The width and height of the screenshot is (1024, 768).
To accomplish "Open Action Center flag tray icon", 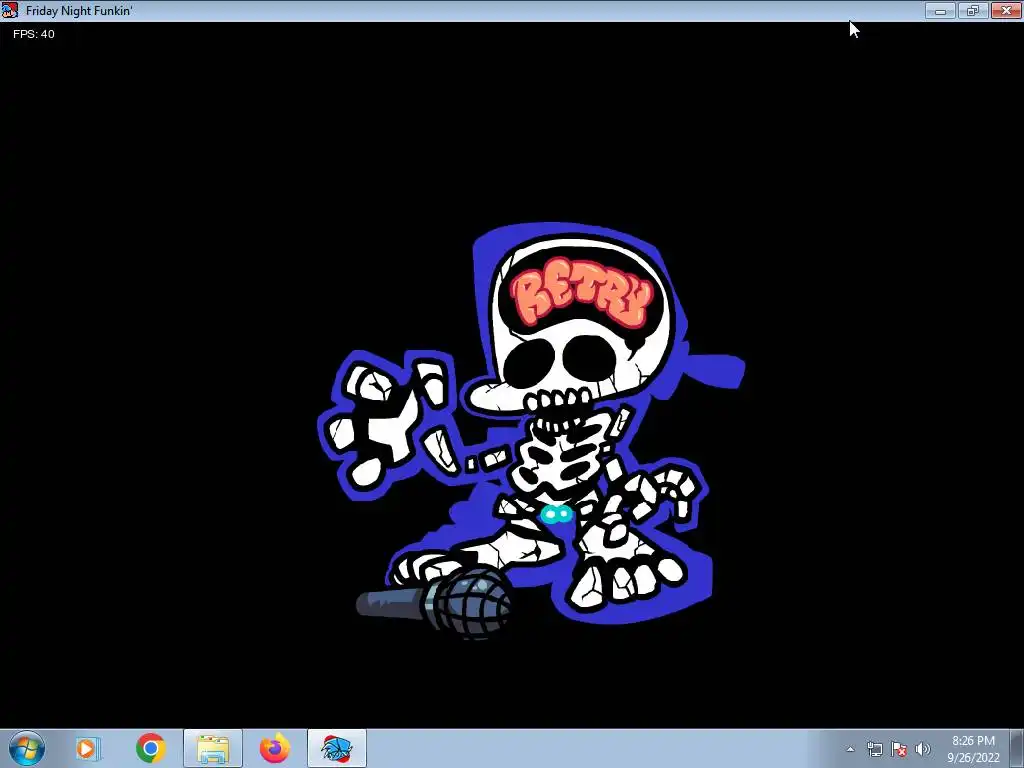I will pyautogui.click(x=899, y=750).
